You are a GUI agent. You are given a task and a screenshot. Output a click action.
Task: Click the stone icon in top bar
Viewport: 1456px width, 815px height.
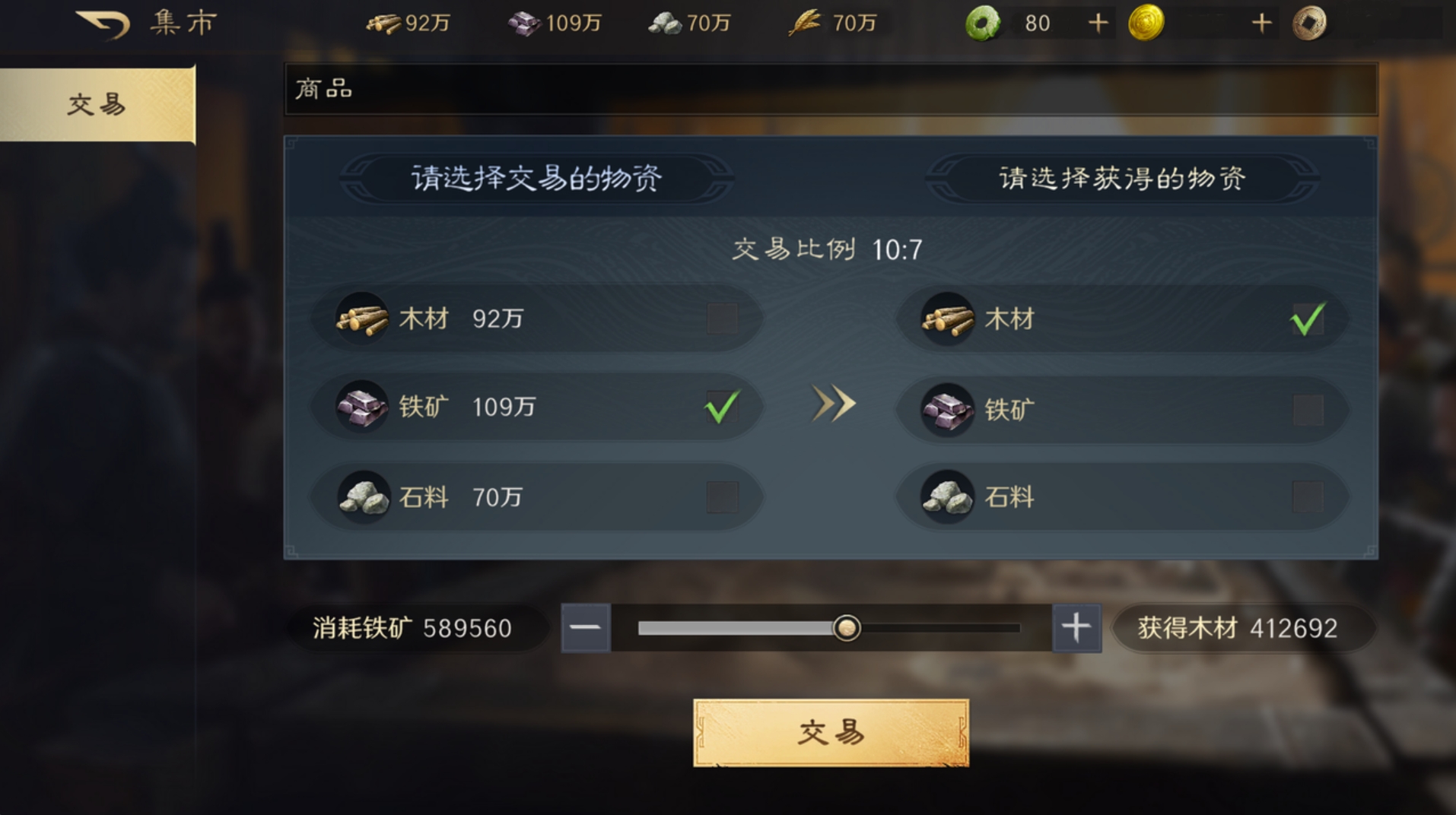665,24
